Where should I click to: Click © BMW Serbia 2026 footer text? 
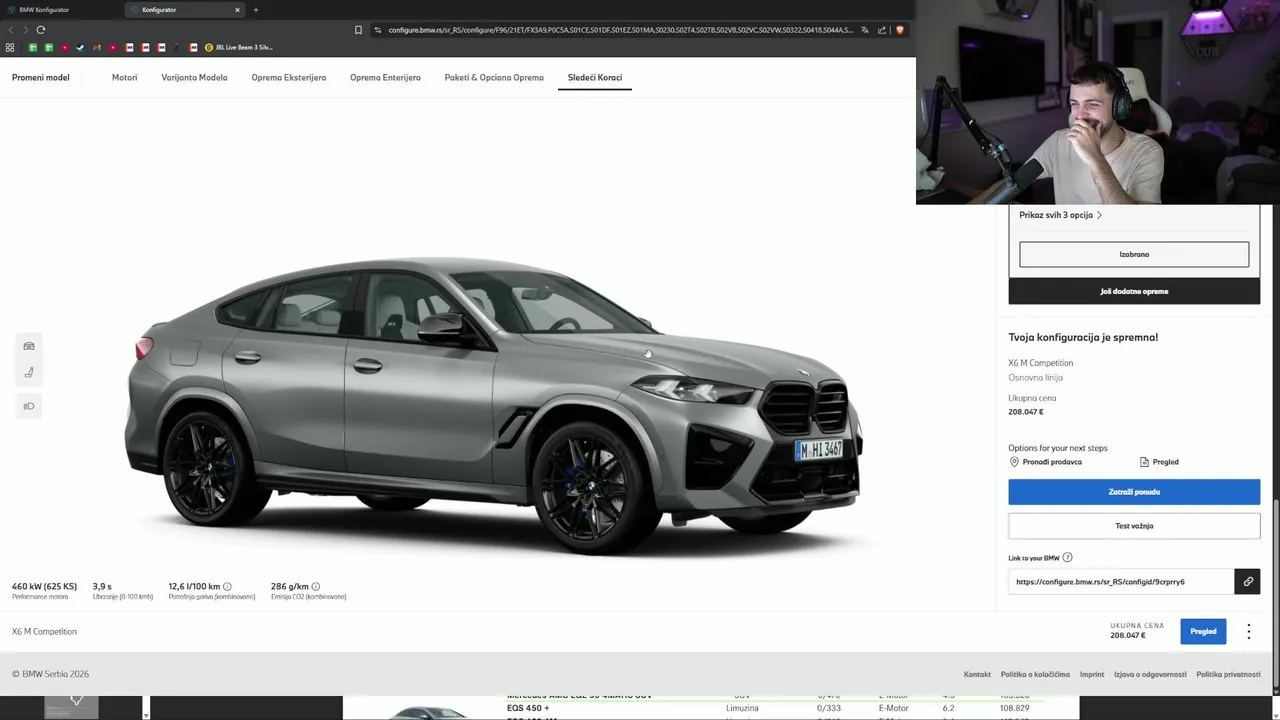point(50,674)
